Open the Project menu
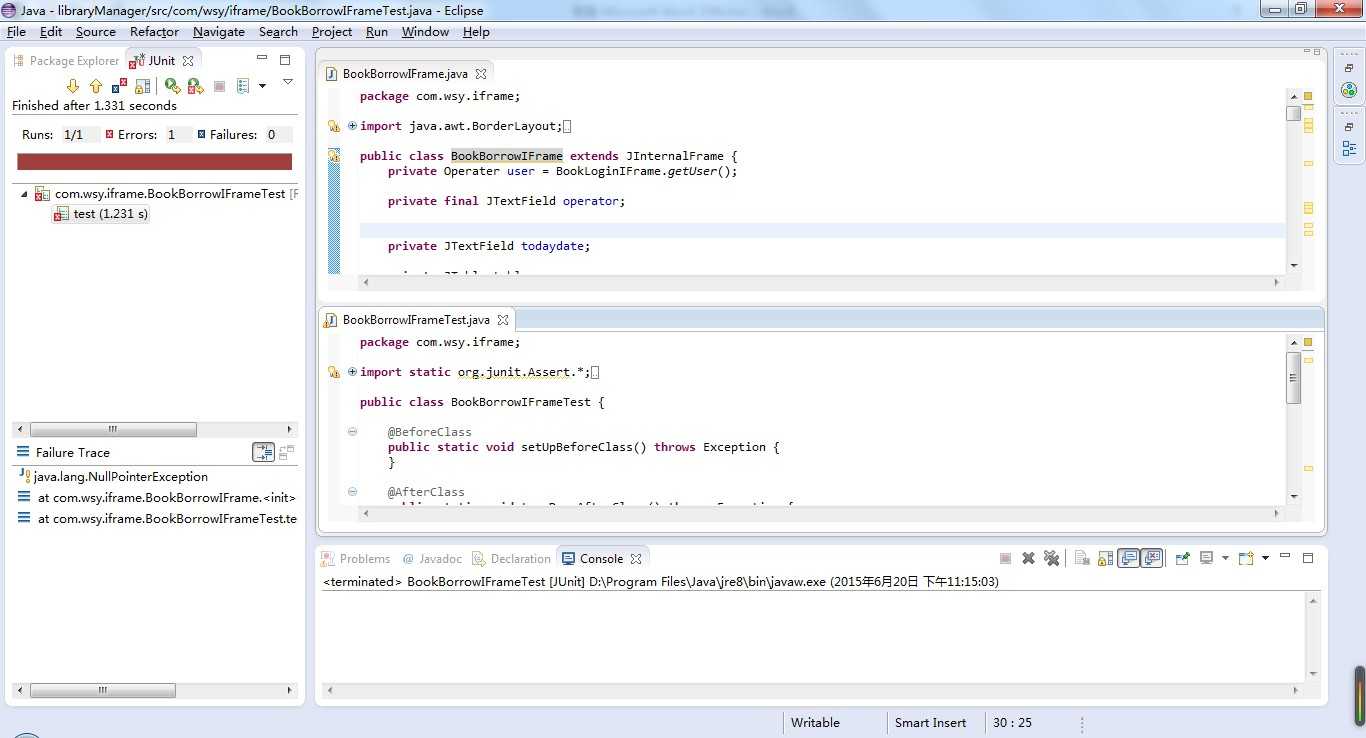The width and height of the screenshot is (1366, 738). coord(332,32)
